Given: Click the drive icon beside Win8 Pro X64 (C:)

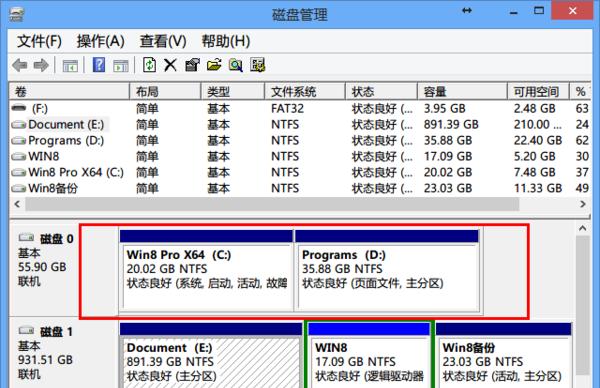Looking at the screenshot, I should (19, 173).
